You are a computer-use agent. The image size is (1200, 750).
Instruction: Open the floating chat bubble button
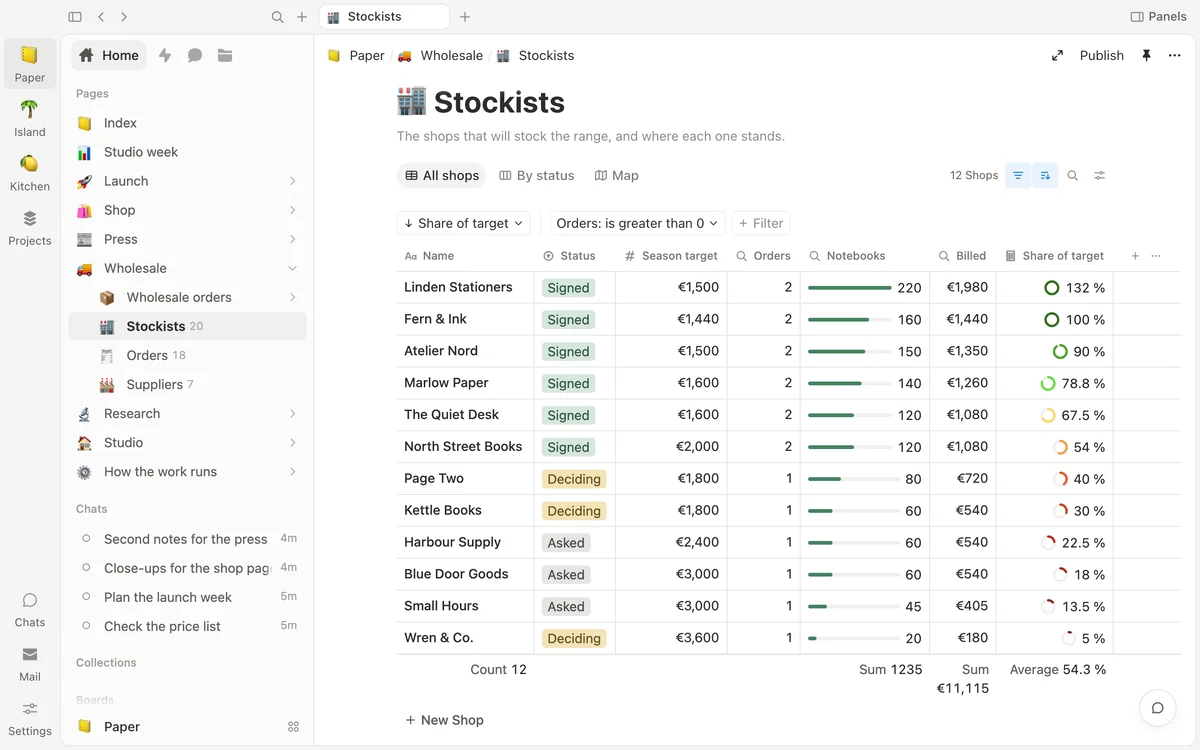[x=1157, y=708]
